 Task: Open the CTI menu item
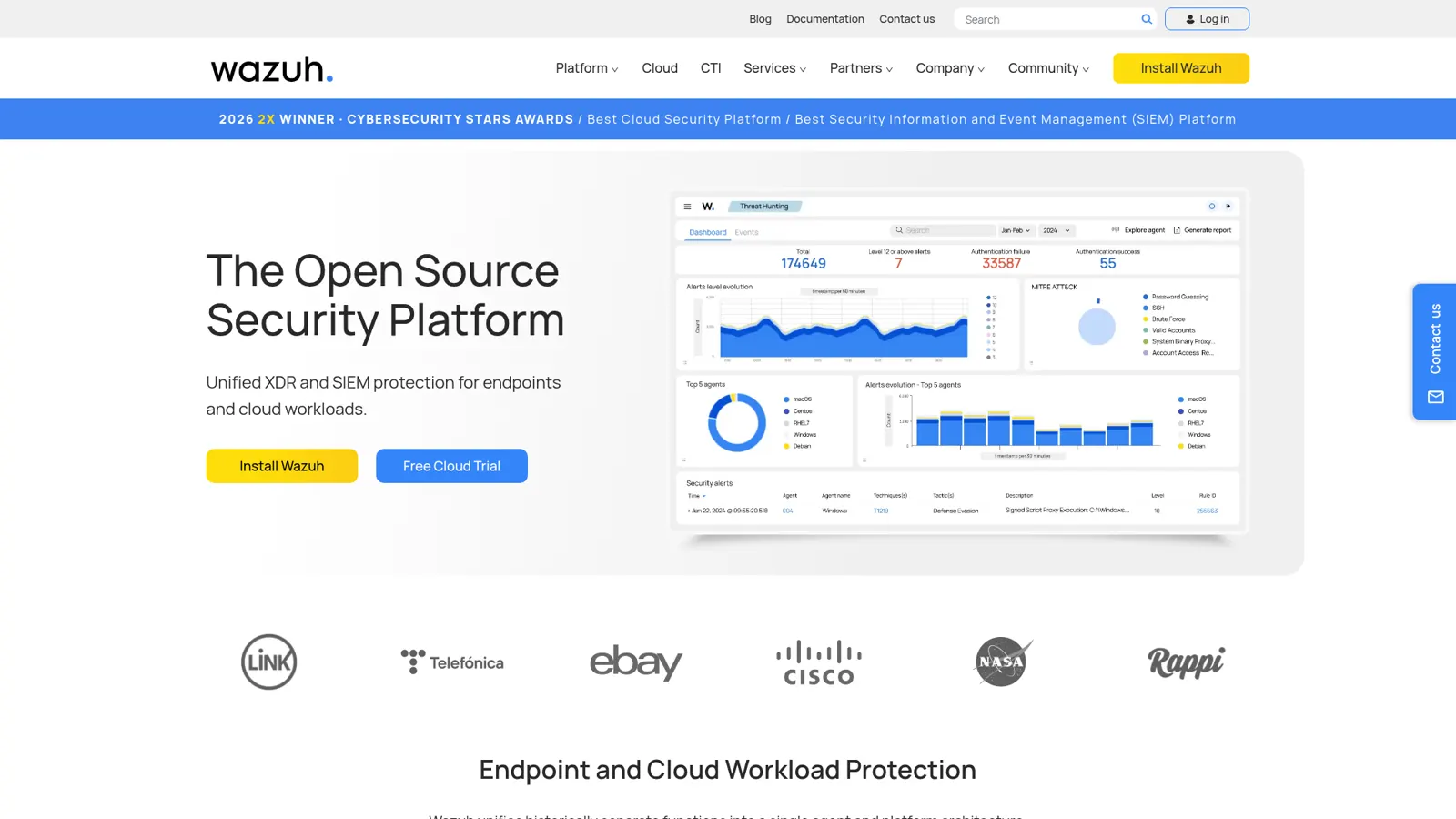711,68
